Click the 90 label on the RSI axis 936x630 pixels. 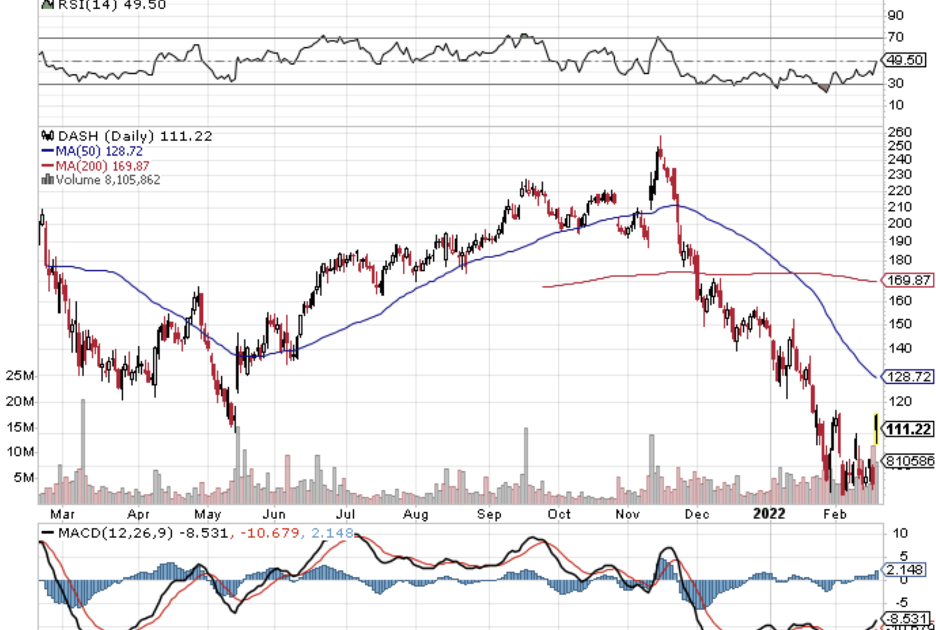(x=896, y=15)
